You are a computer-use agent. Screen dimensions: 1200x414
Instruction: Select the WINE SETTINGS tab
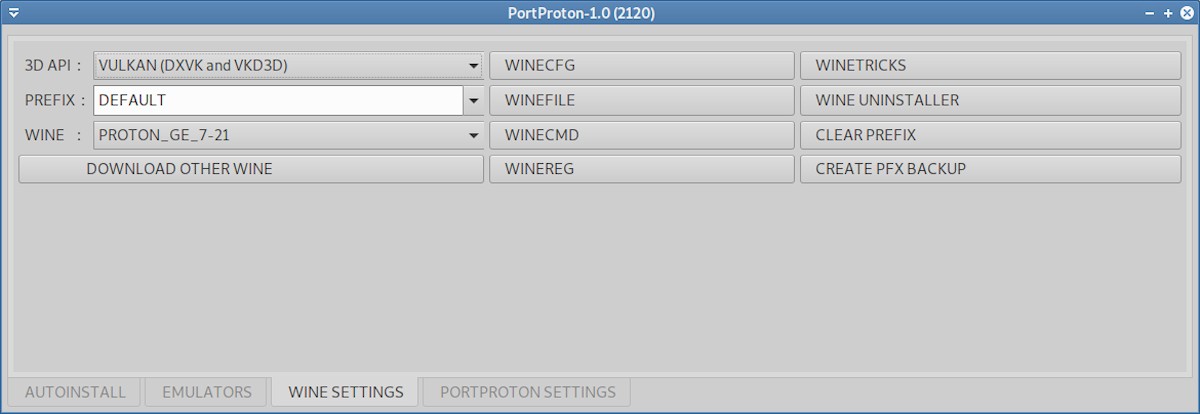click(x=346, y=392)
